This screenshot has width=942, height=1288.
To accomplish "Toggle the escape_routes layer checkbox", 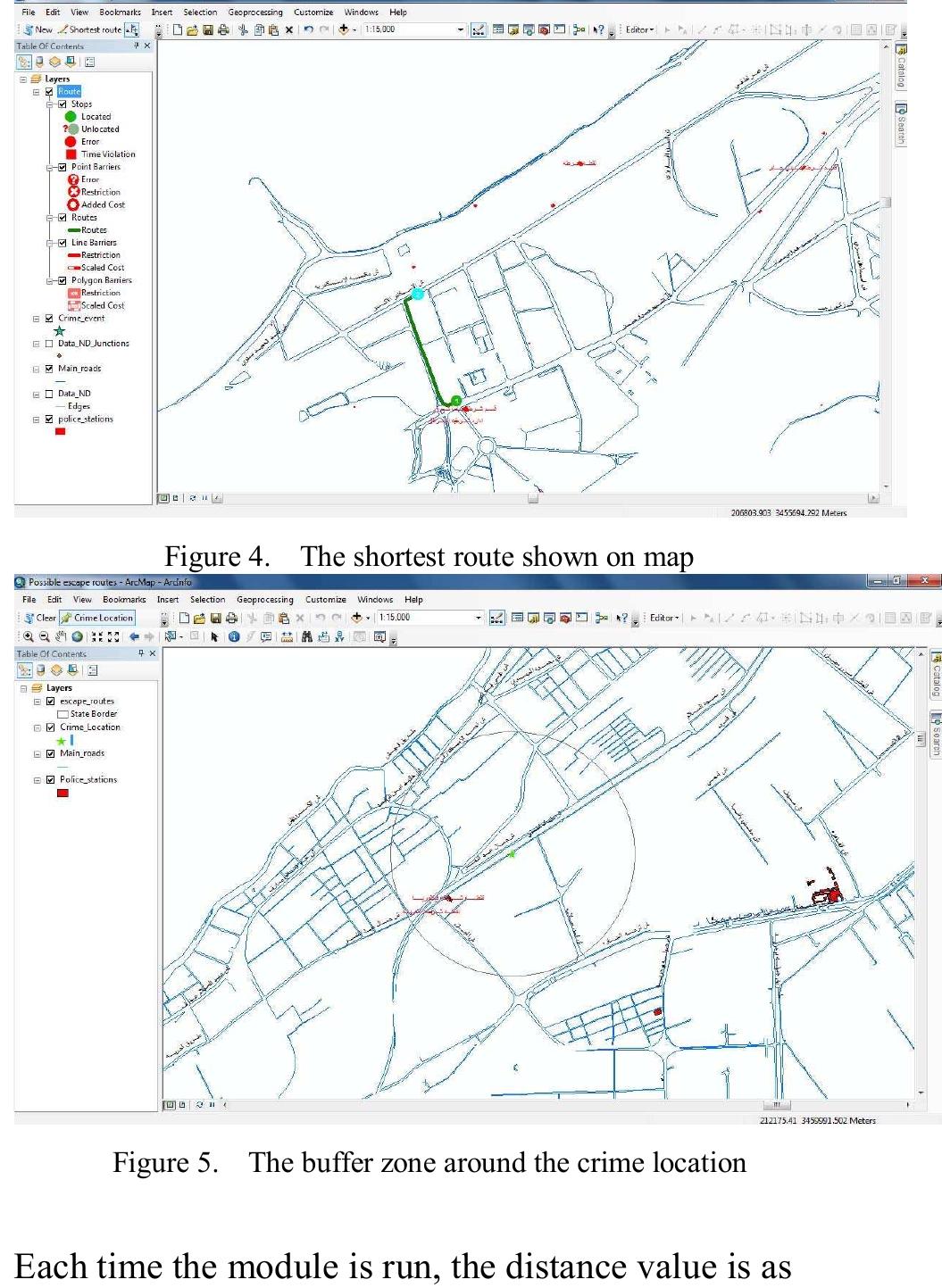I will coord(50,702).
